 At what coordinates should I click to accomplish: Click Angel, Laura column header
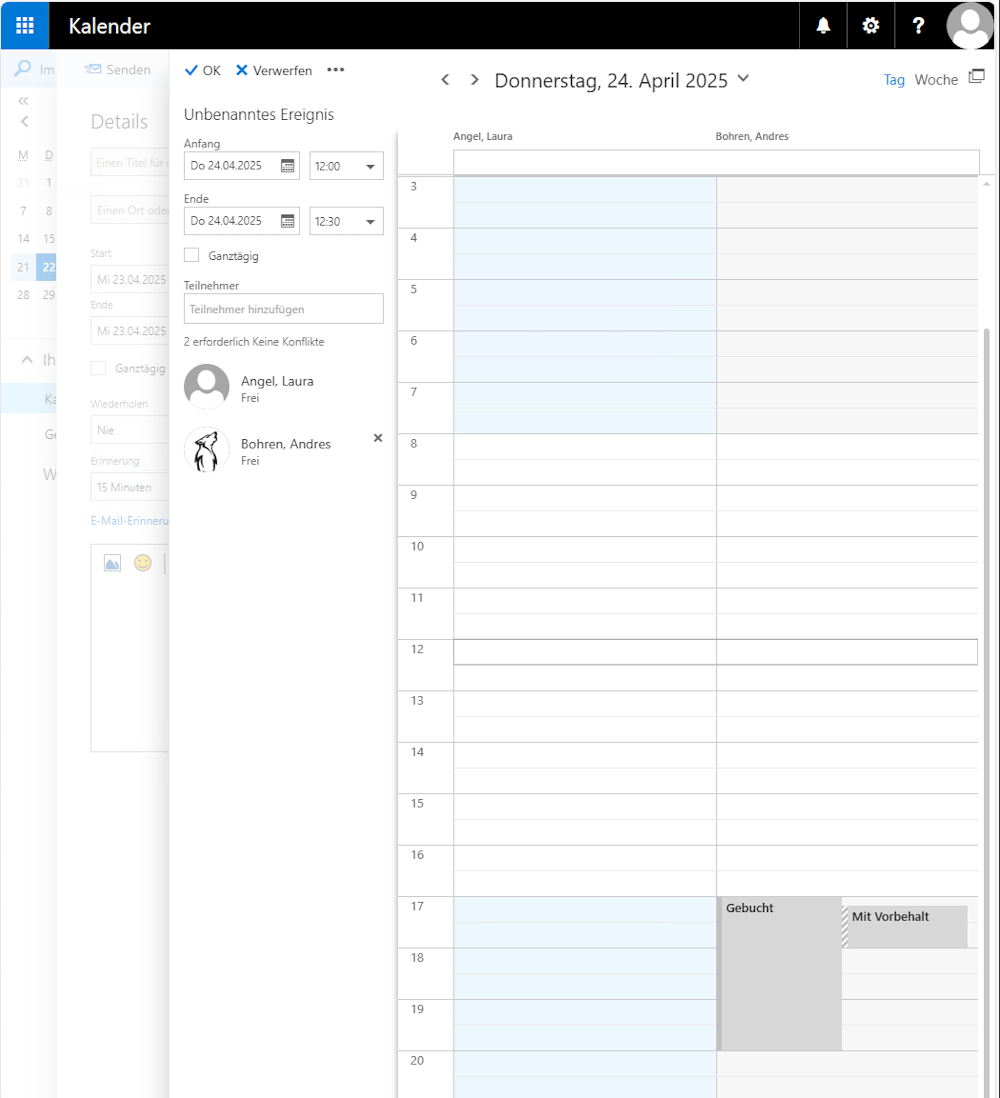pyautogui.click(x=482, y=137)
